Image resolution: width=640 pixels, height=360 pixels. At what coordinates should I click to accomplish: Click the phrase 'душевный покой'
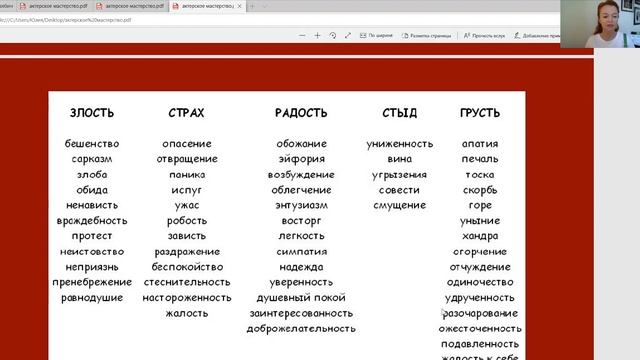(x=301, y=298)
